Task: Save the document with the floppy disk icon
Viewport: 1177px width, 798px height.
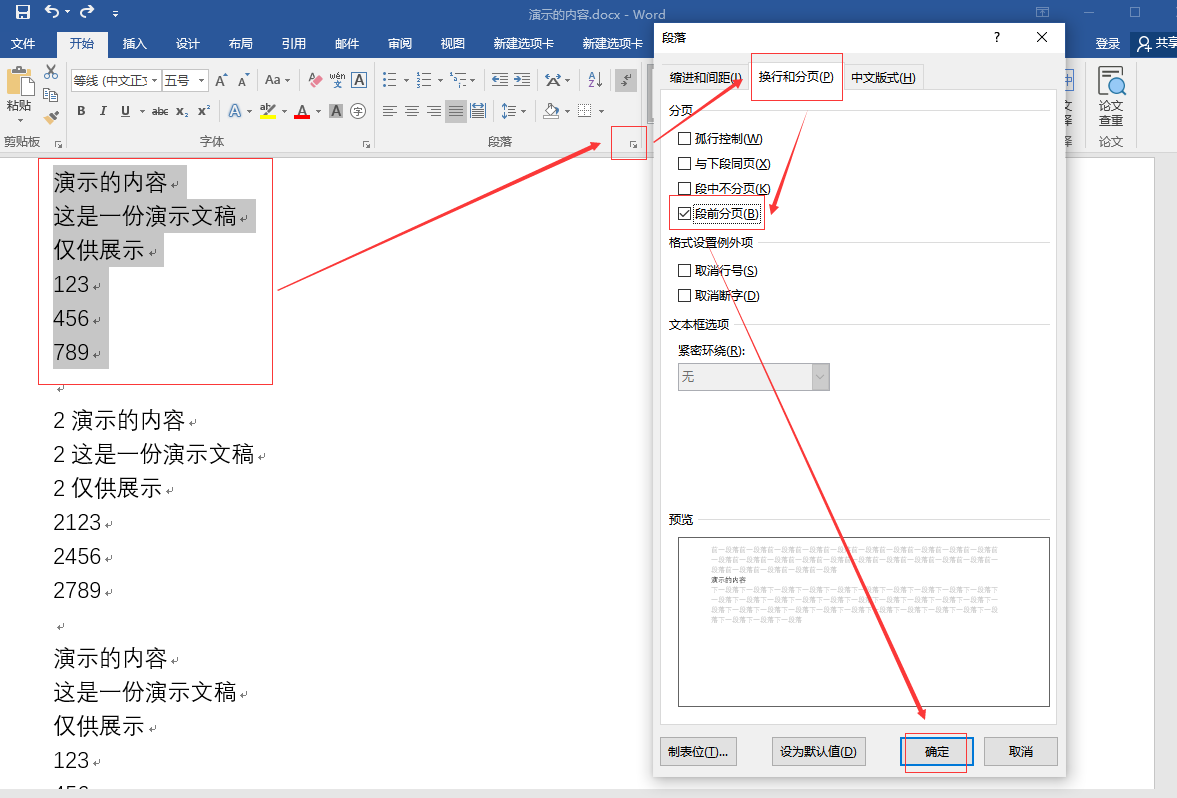Action: [23, 12]
